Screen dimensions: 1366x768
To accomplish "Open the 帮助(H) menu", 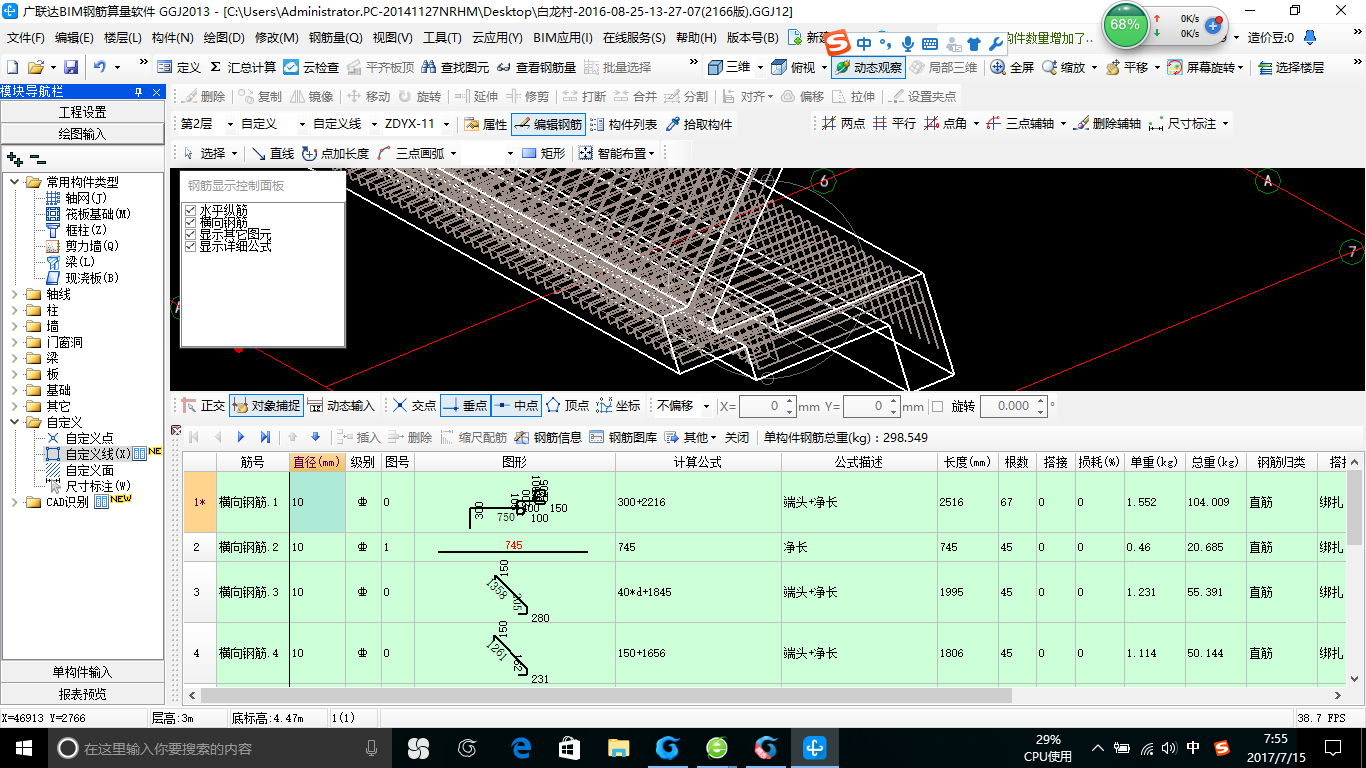I will [696, 38].
